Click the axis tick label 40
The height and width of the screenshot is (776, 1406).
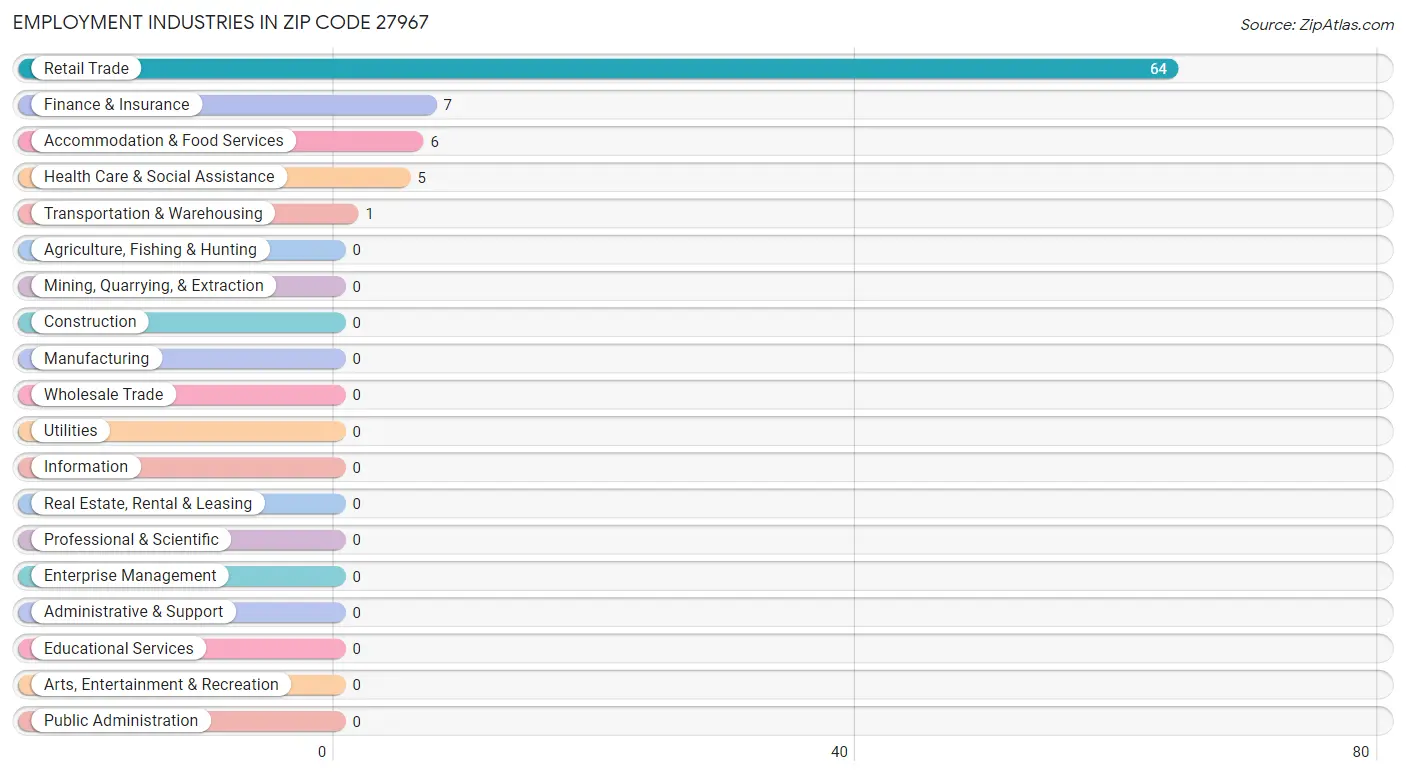coord(840,752)
